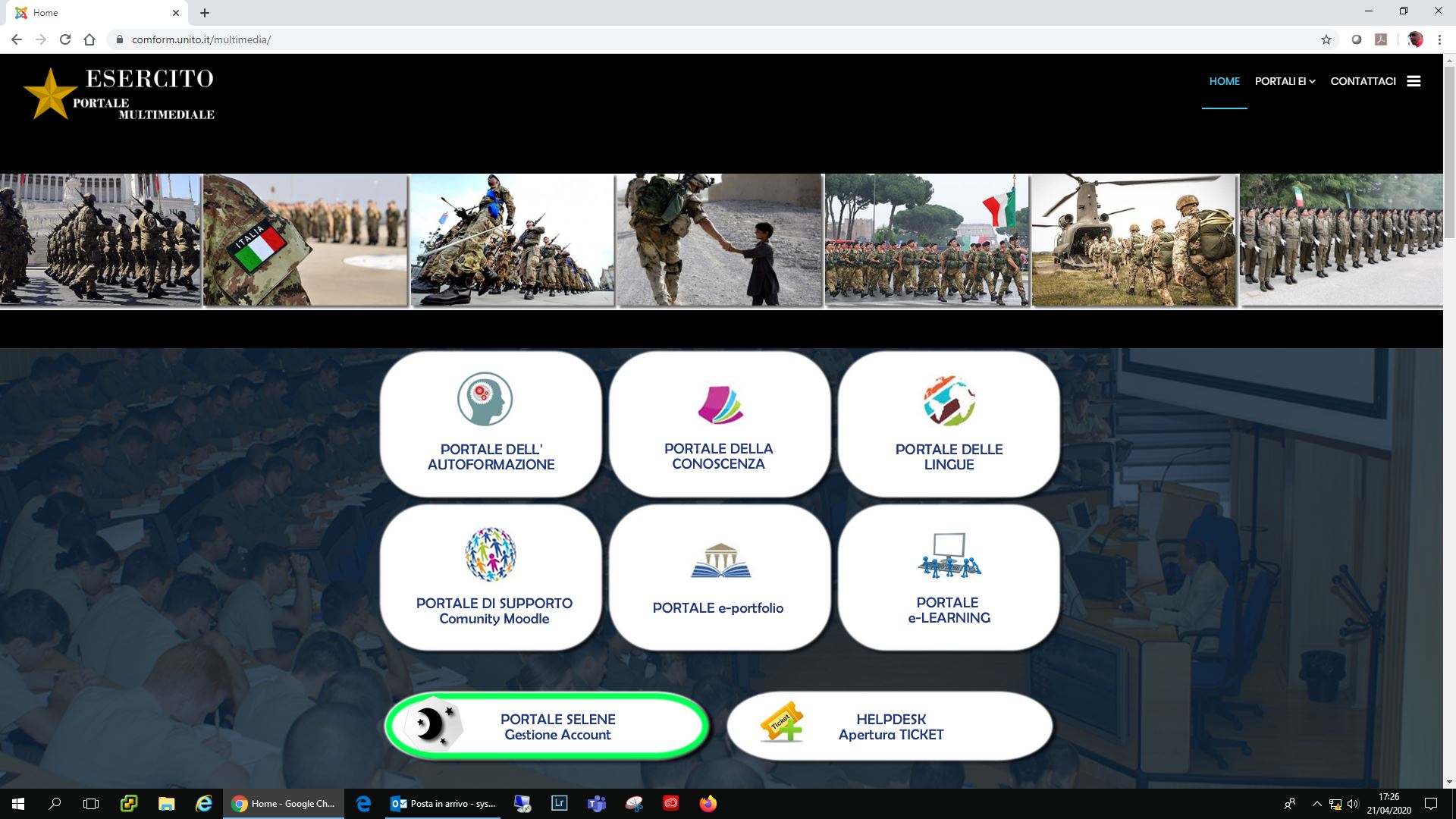This screenshot has height=819, width=1456.
Task: Show hidden tray icons chevron
Action: tap(1317, 804)
